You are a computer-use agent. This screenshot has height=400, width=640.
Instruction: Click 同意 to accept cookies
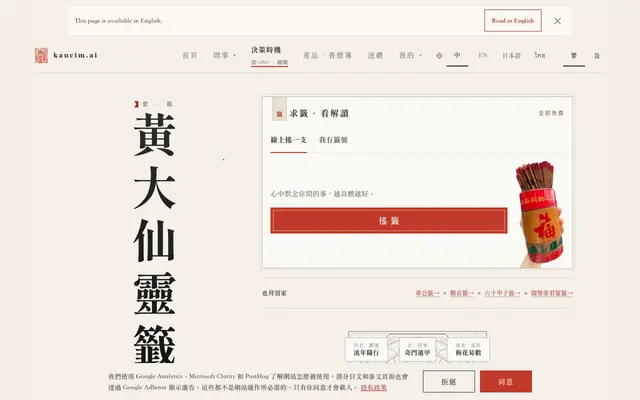coord(506,382)
